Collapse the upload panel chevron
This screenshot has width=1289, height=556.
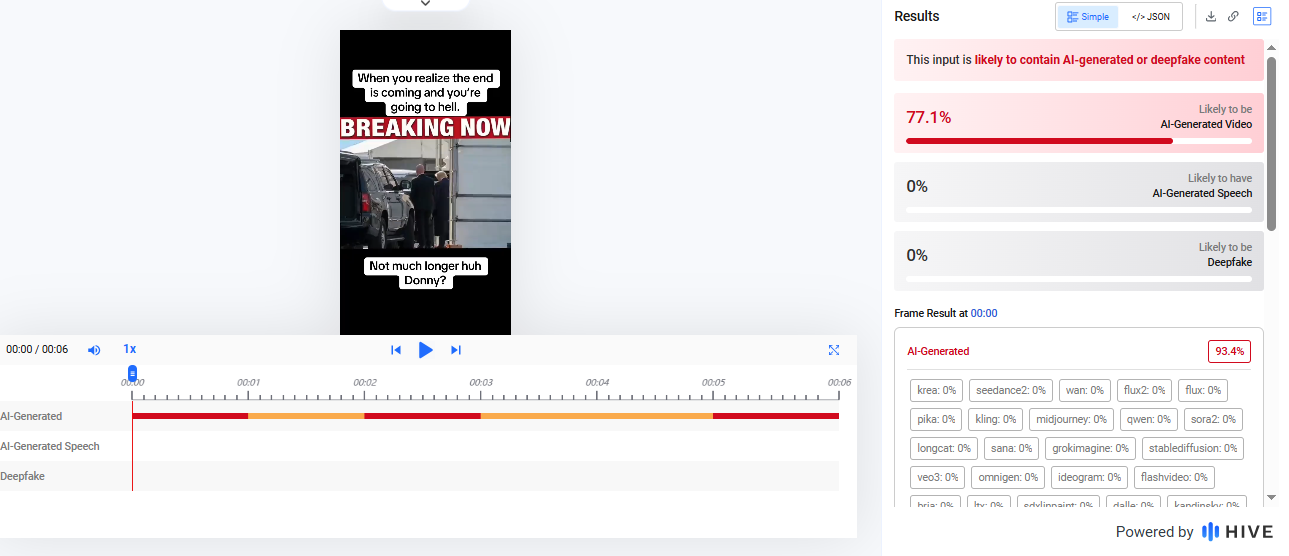425,4
